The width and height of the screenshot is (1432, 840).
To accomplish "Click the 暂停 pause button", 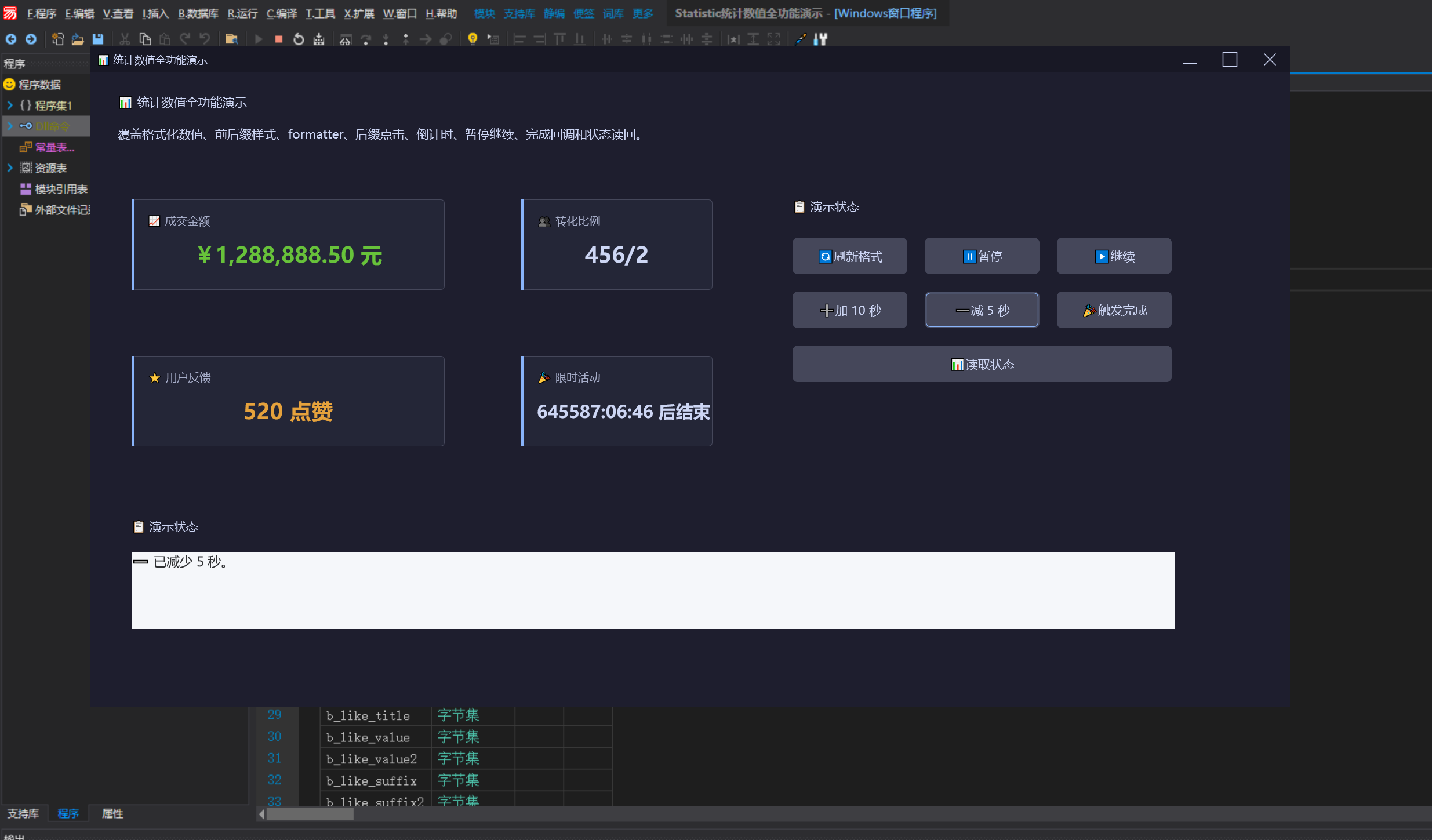I will (x=982, y=256).
